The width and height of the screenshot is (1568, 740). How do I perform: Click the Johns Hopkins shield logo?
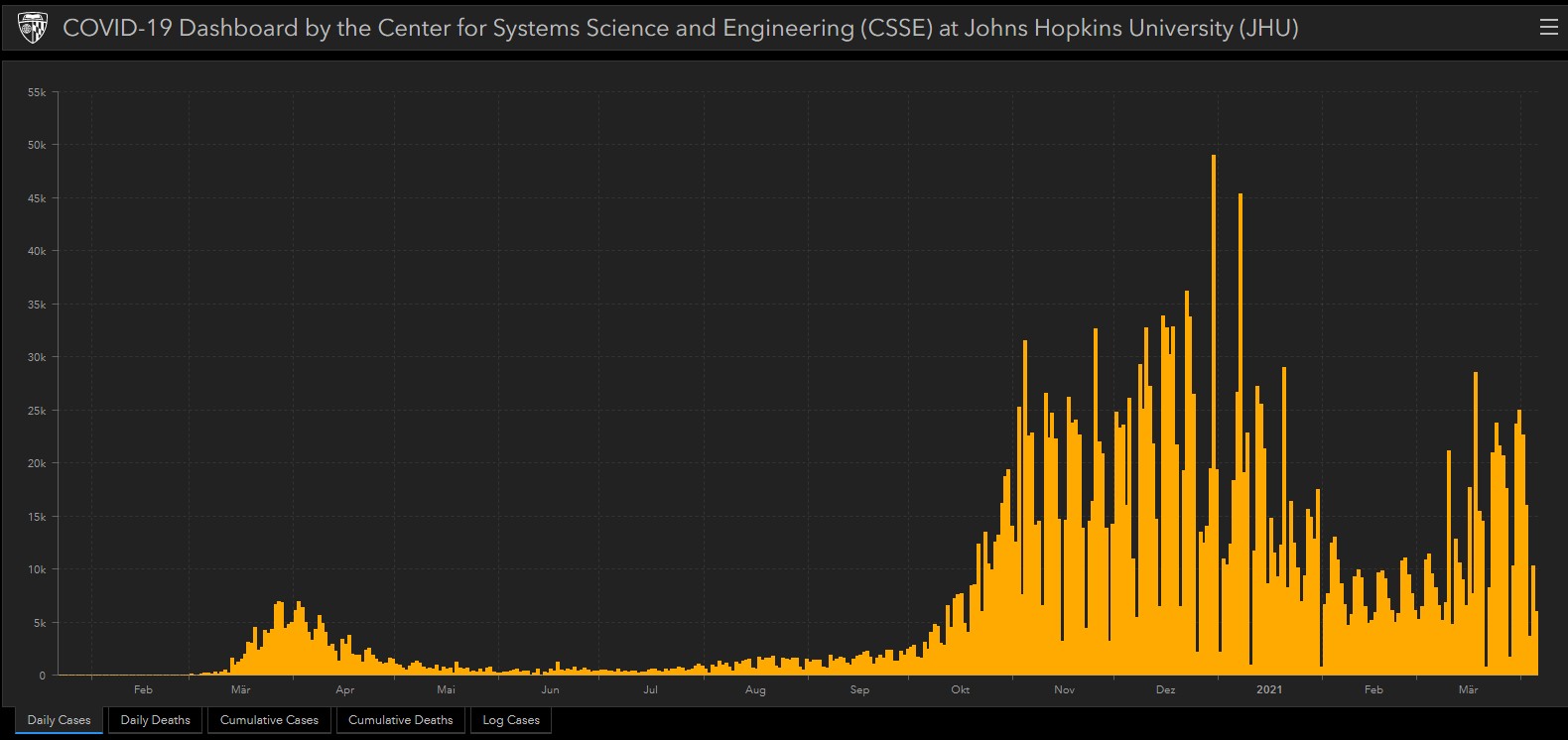33,28
